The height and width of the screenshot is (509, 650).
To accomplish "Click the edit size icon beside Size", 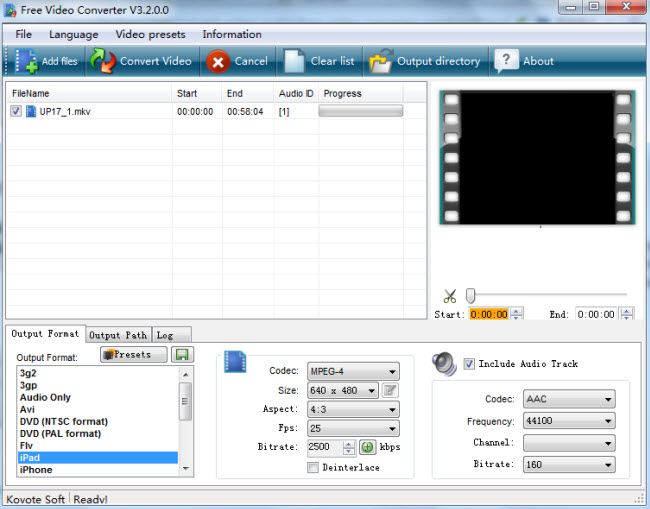I will 390,390.
